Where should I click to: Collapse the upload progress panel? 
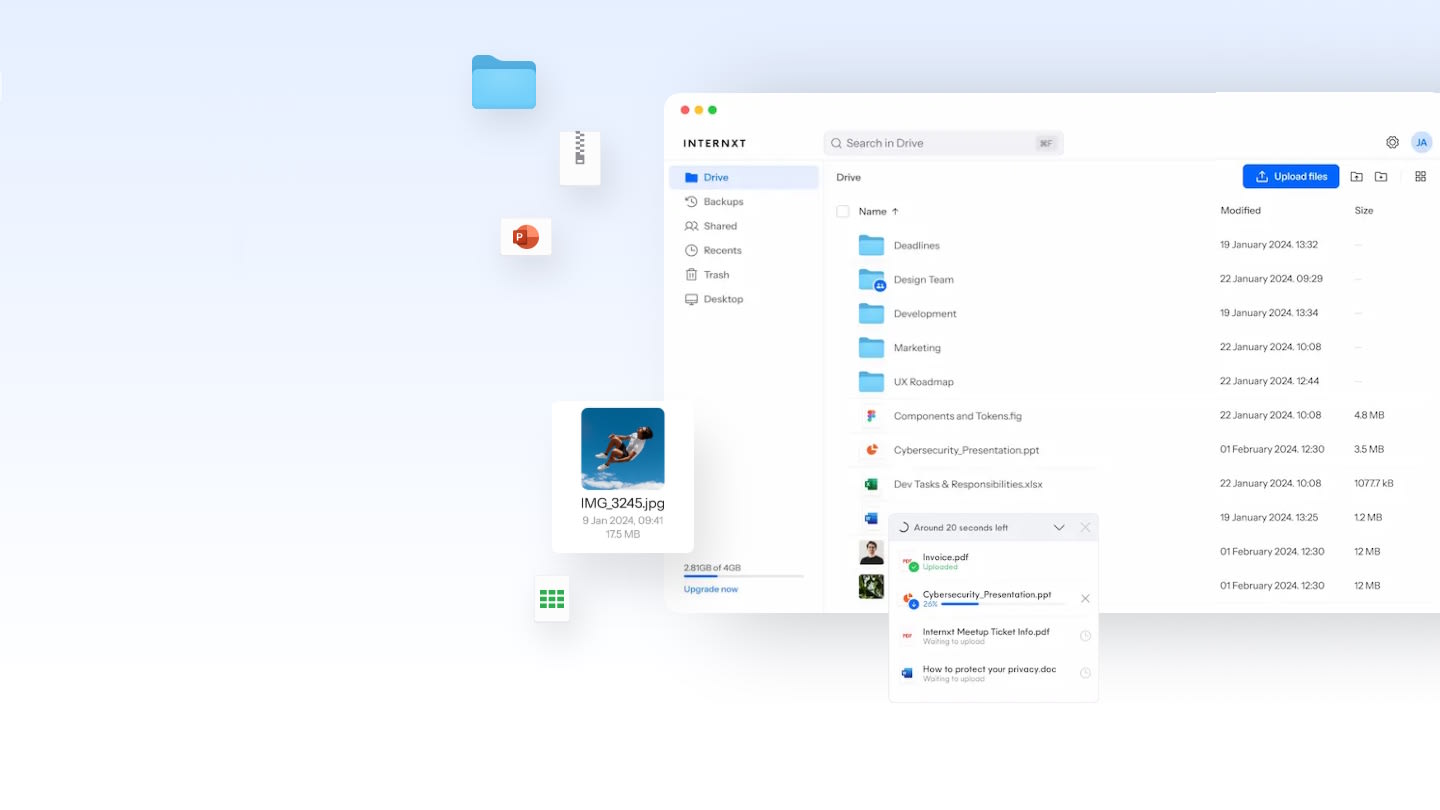point(1059,527)
